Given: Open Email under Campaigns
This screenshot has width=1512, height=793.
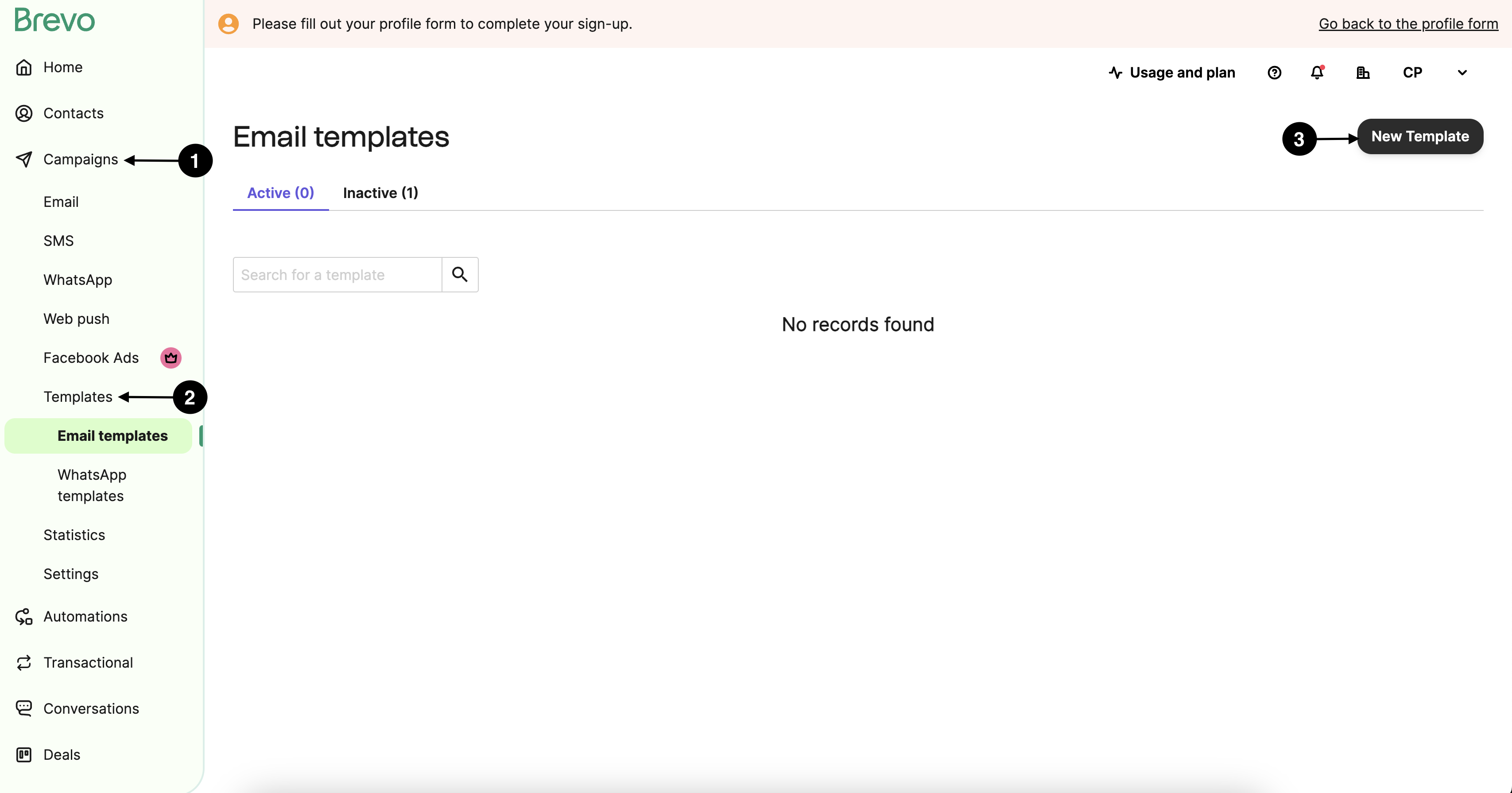Looking at the screenshot, I should pyautogui.click(x=61, y=202).
